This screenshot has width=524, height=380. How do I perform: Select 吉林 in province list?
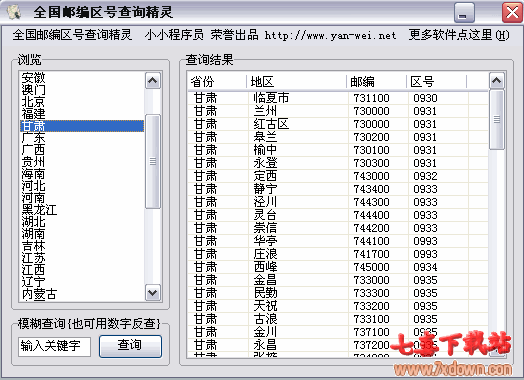click(x=82, y=246)
